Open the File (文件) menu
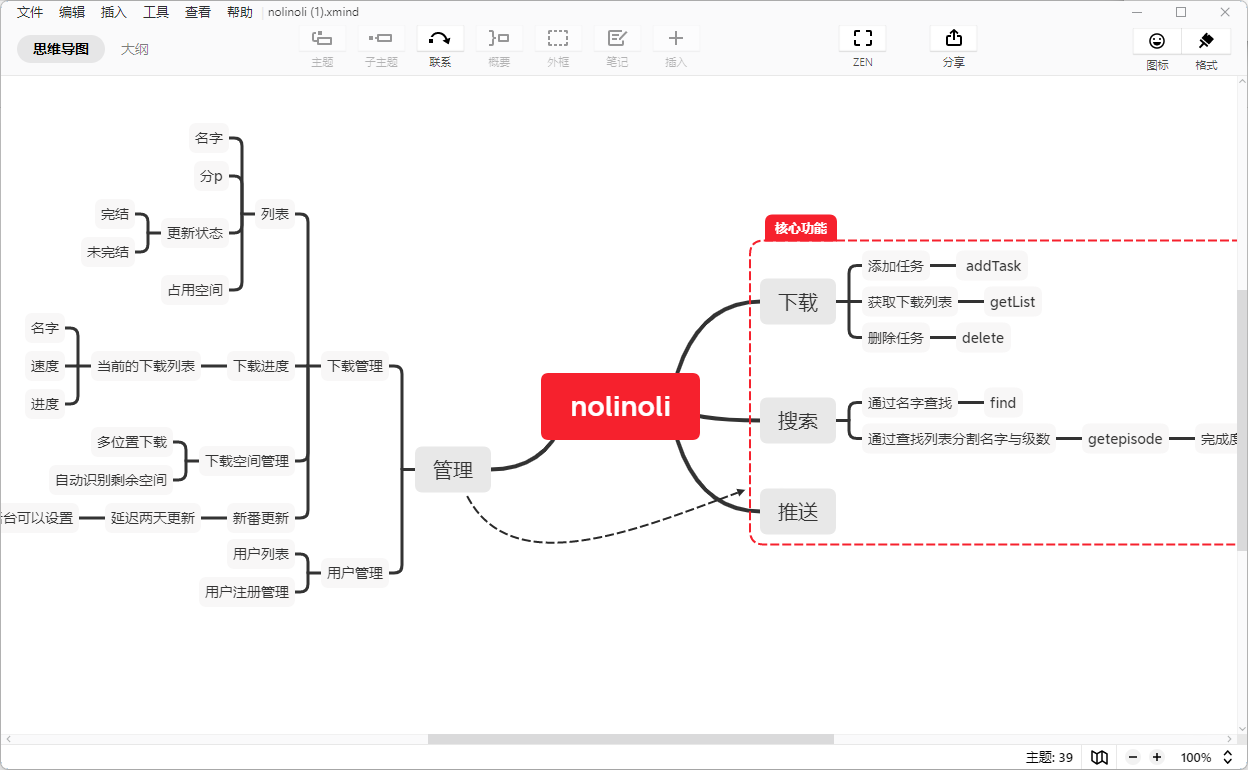Image resolution: width=1248 pixels, height=770 pixels. pos(30,12)
